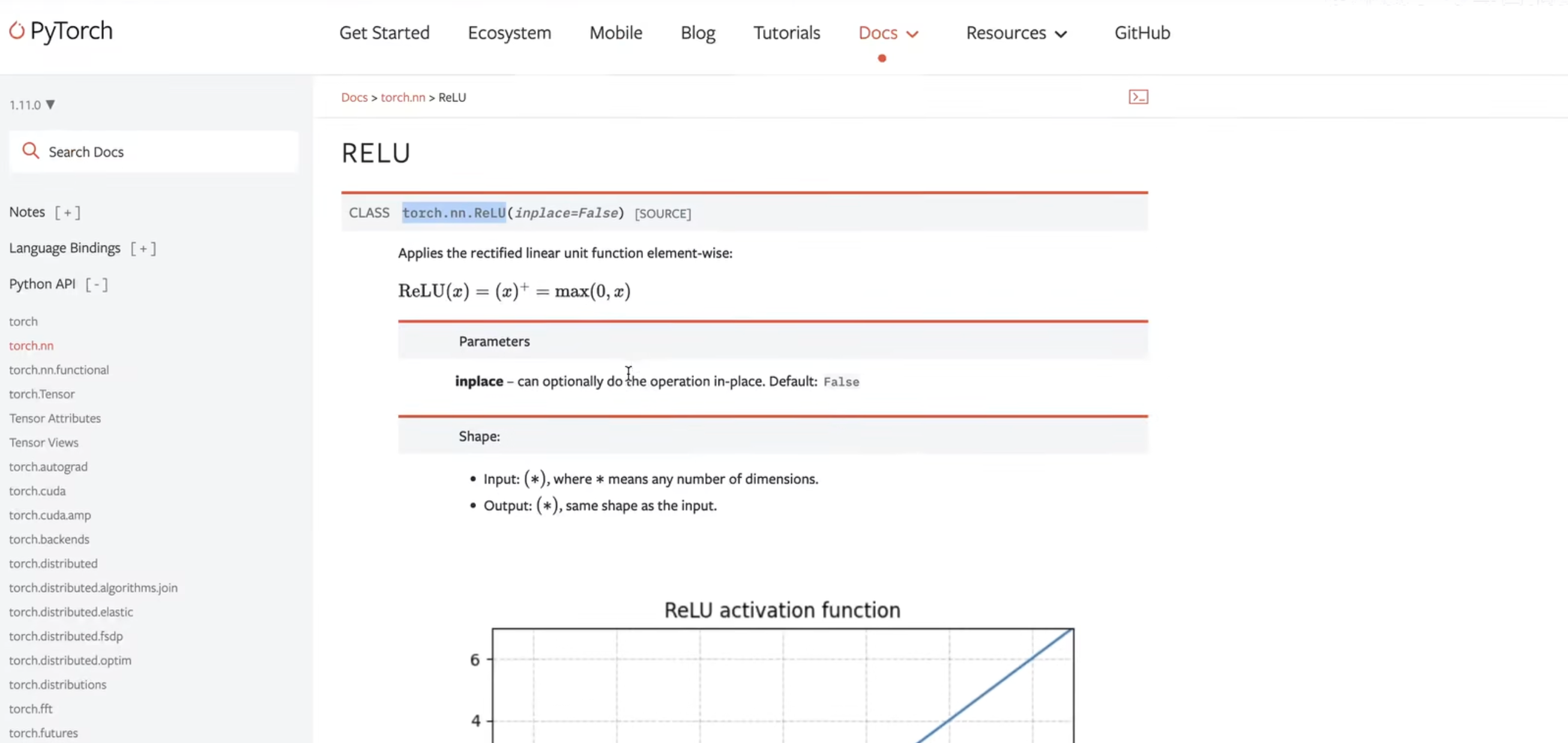The image size is (1568, 743).
Task: Open torch.distributed.algorithms.join sidebar entry
Action: 93,588
